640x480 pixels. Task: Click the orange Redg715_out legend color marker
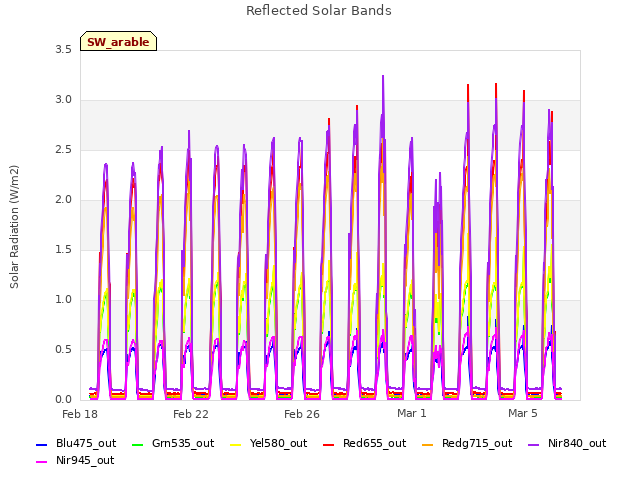pos(428,444)
